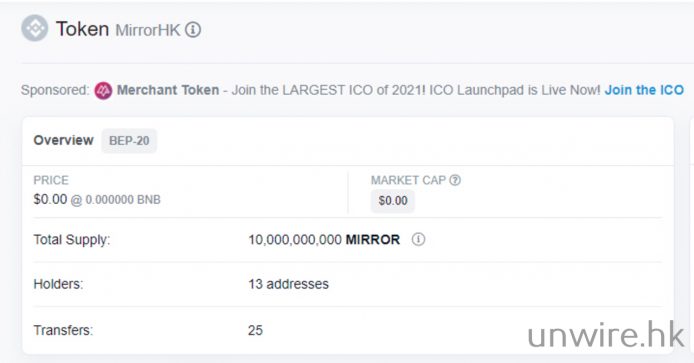Click the pink Merchant Token logo
694x363 pixels.
click(103, 90)
